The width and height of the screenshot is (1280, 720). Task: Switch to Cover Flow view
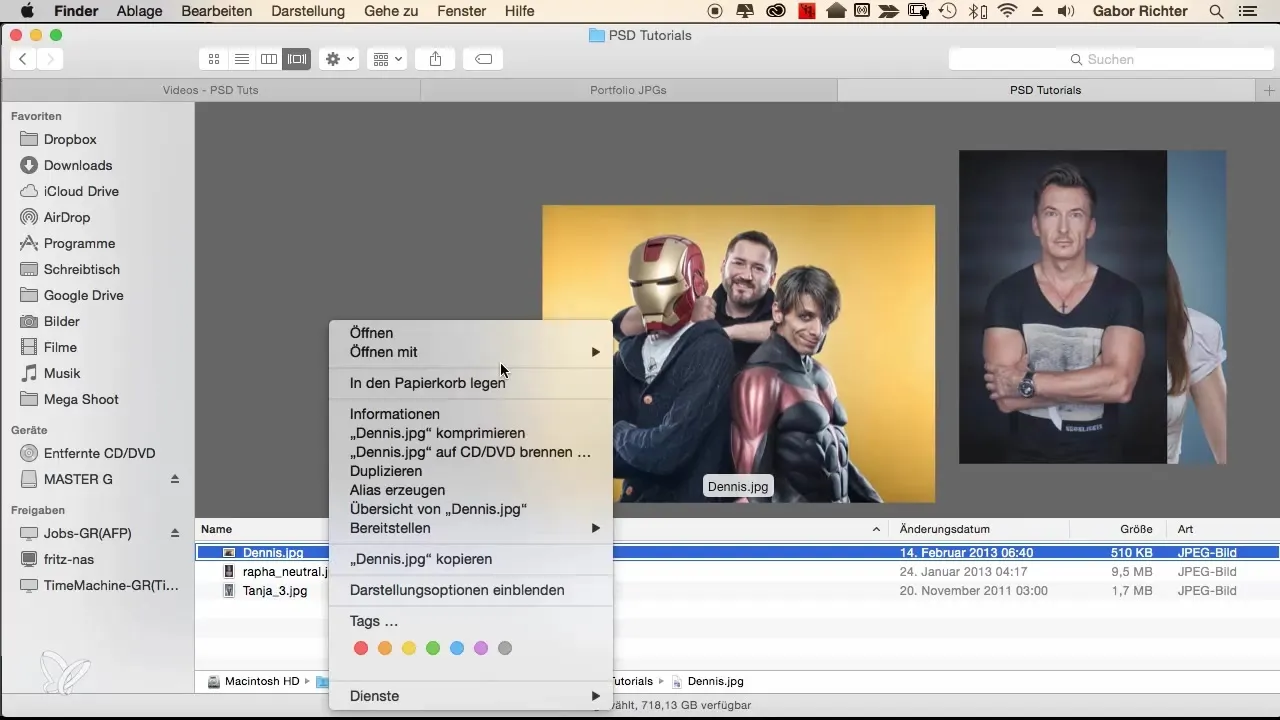pos(297,59)
